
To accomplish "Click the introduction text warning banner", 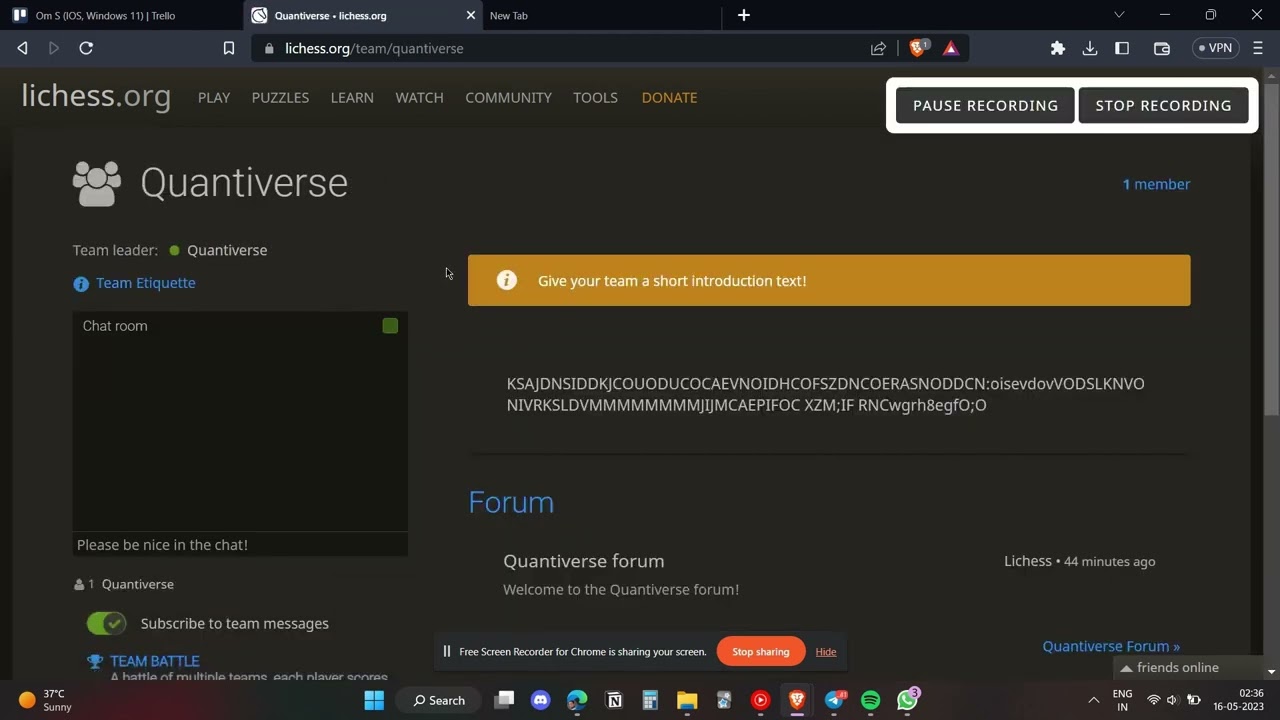I will (x=829, y=280).
